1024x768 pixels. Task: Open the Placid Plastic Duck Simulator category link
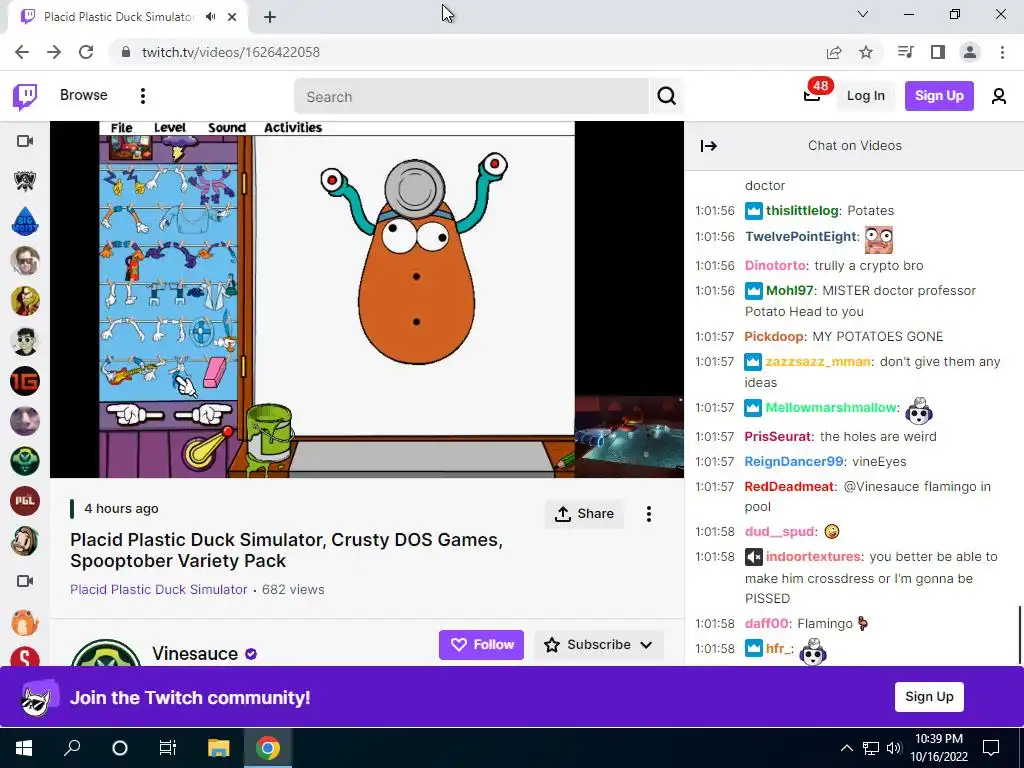tap(159, 590)
